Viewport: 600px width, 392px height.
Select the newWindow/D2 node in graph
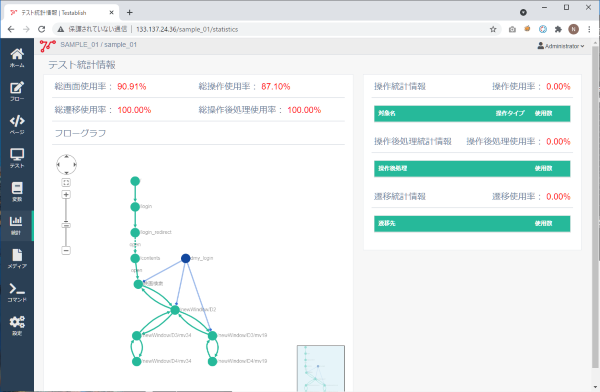[x=175, y=310]
